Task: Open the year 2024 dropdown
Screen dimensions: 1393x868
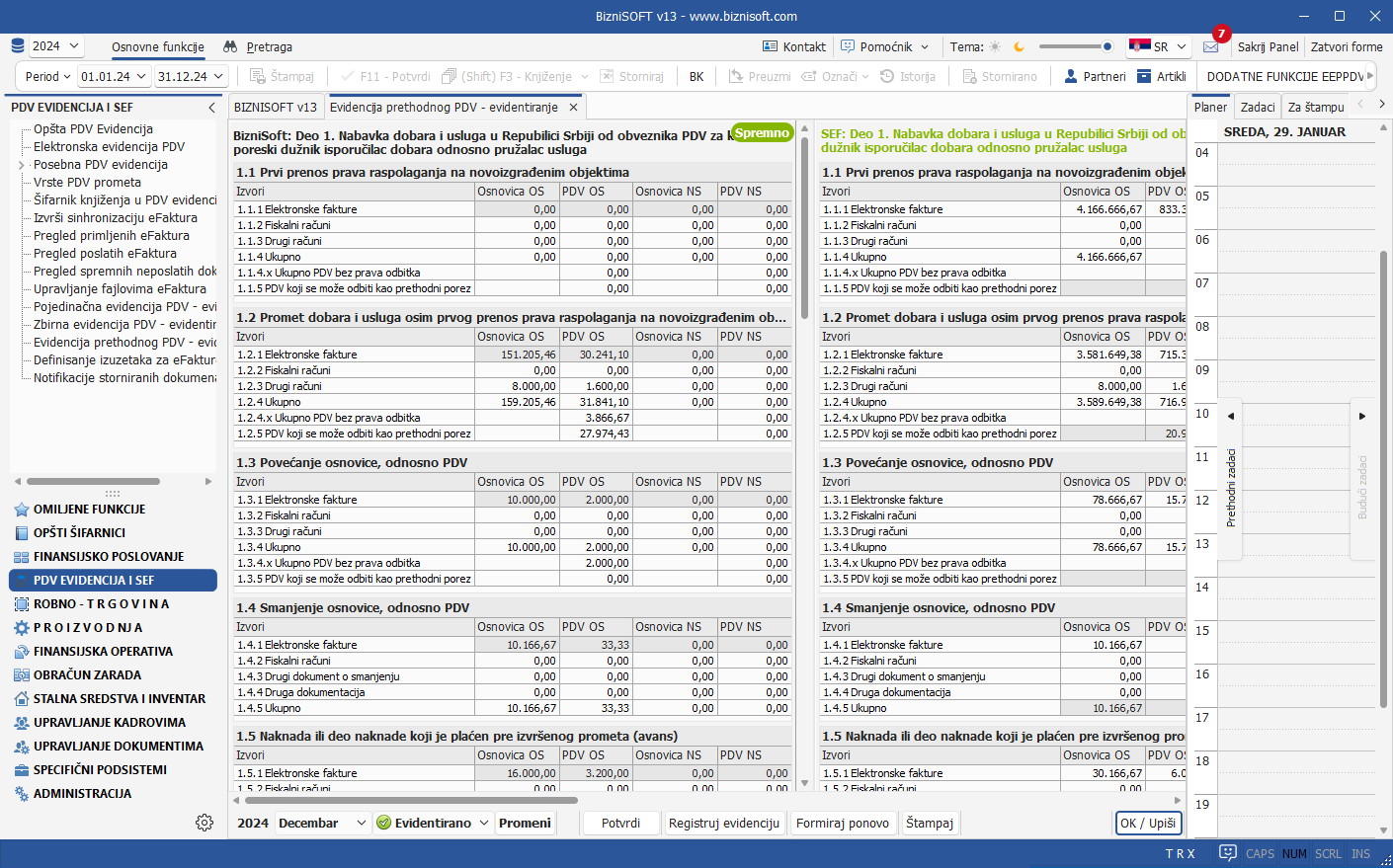Action: click(56, 46)
